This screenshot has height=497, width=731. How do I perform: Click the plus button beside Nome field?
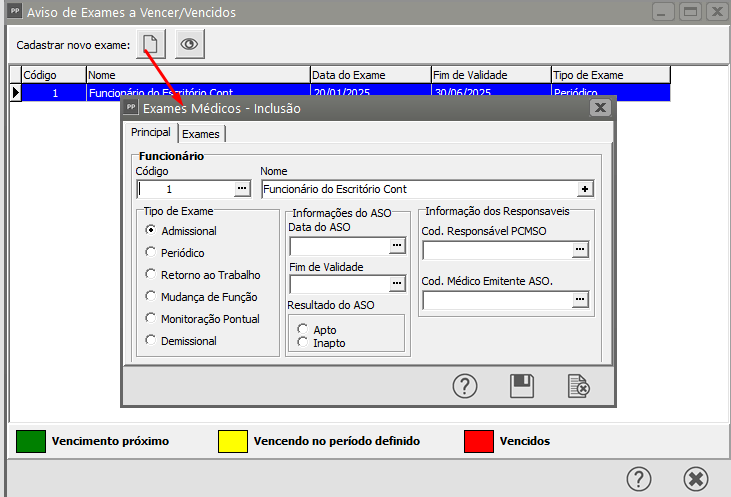[x=586, y=188]
